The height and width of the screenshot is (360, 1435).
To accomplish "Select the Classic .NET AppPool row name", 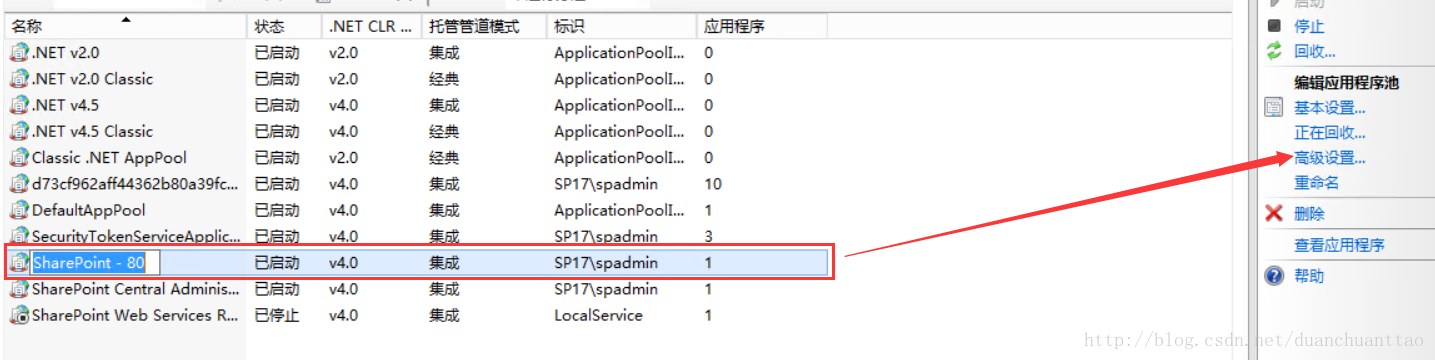I will 109,157.
